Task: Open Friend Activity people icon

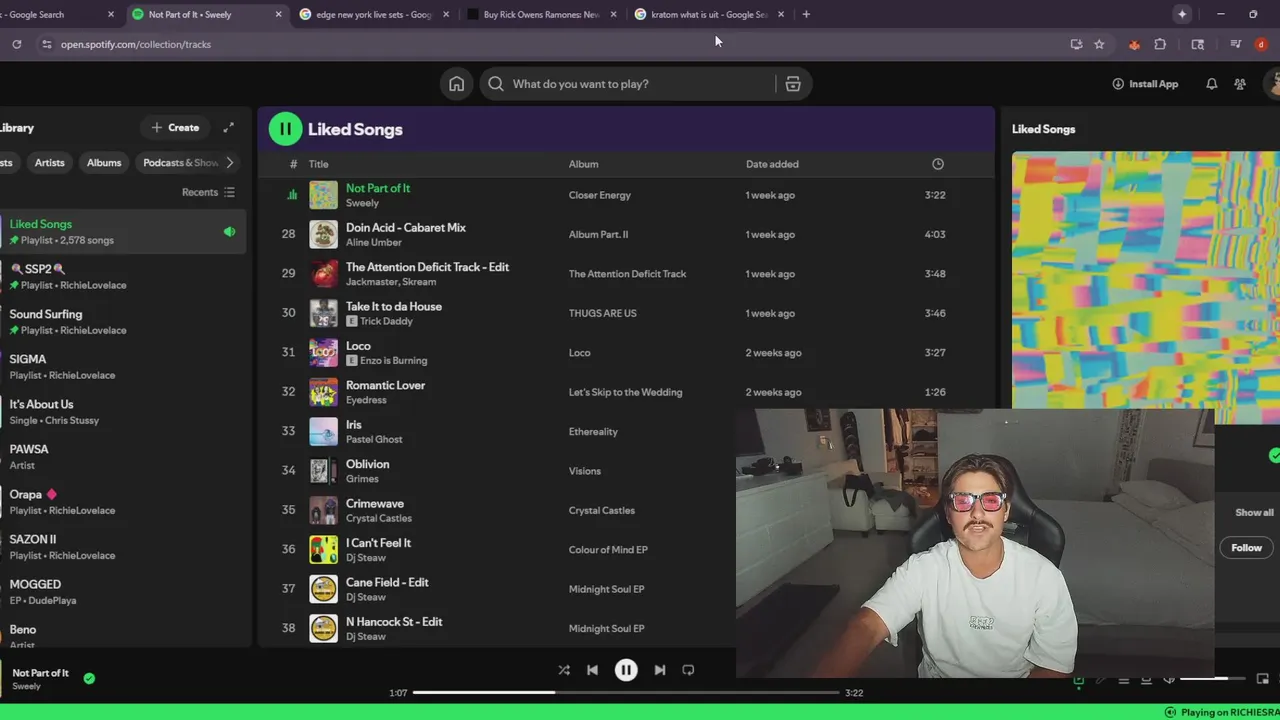Action: (1240, 84)
